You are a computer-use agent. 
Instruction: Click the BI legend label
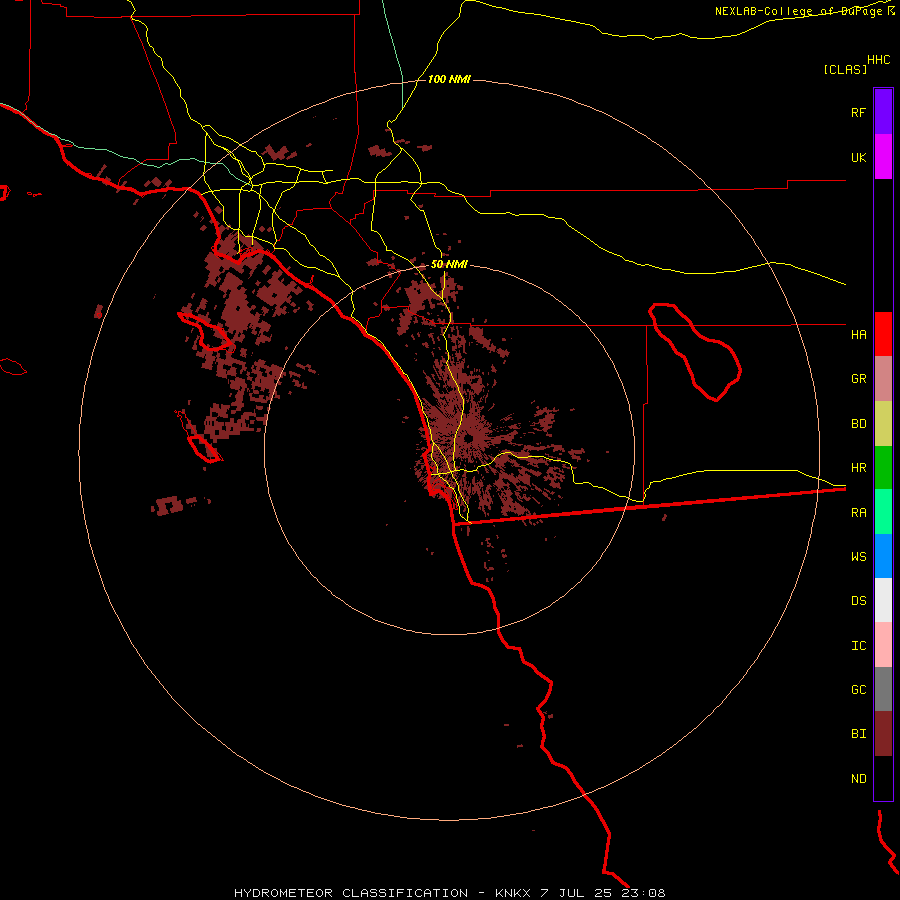[x=858, y=734]
